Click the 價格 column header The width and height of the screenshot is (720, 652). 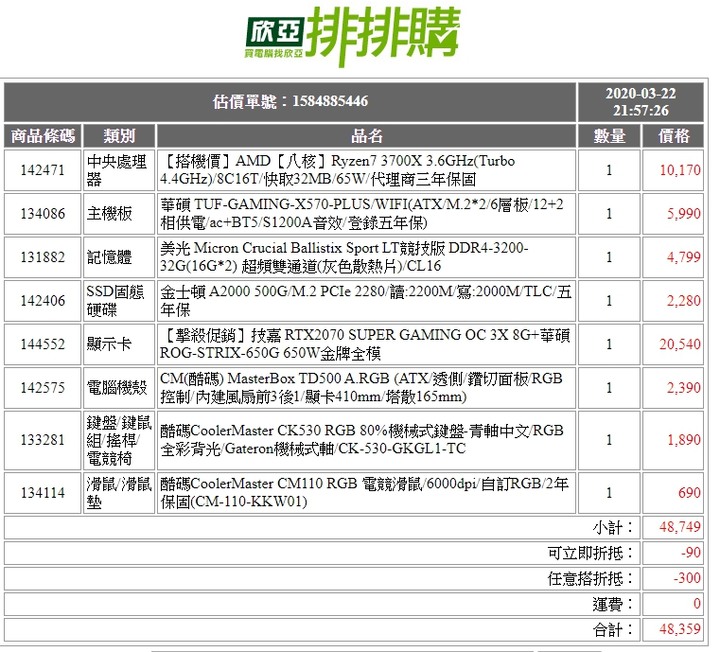(x=673, y=136)
